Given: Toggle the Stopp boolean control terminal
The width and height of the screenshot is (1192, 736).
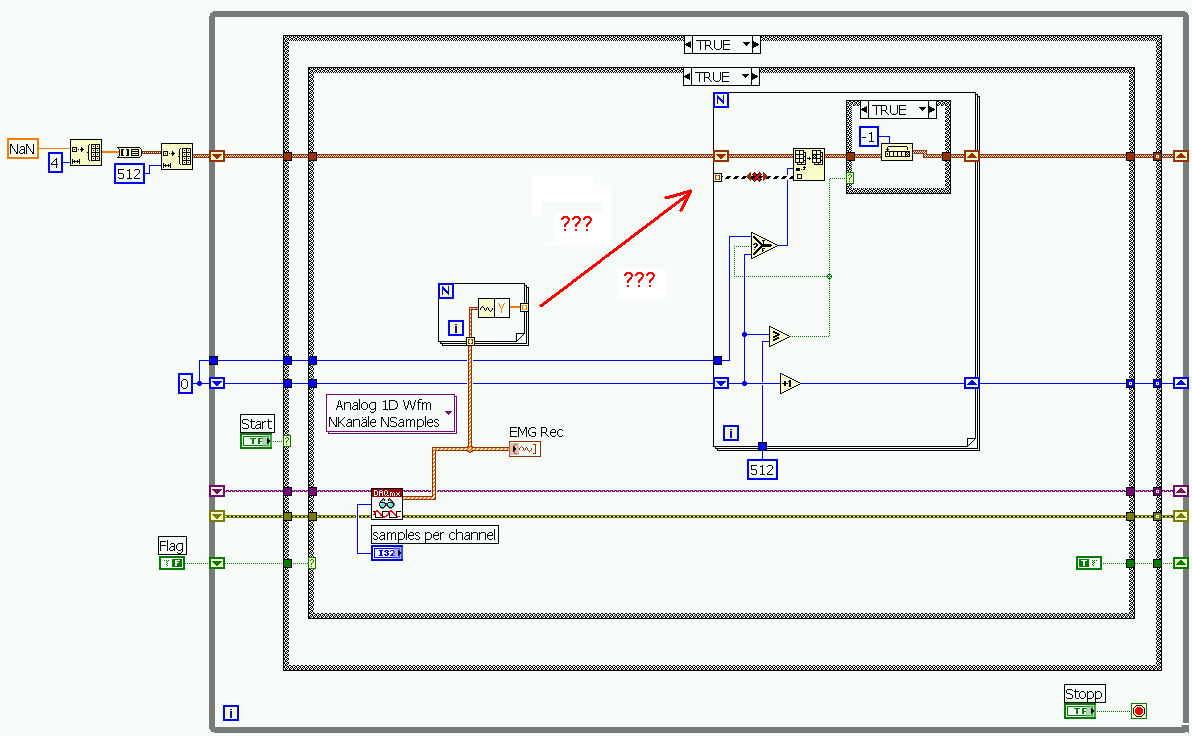Looking at the screenshot, I should (1080, 712).
